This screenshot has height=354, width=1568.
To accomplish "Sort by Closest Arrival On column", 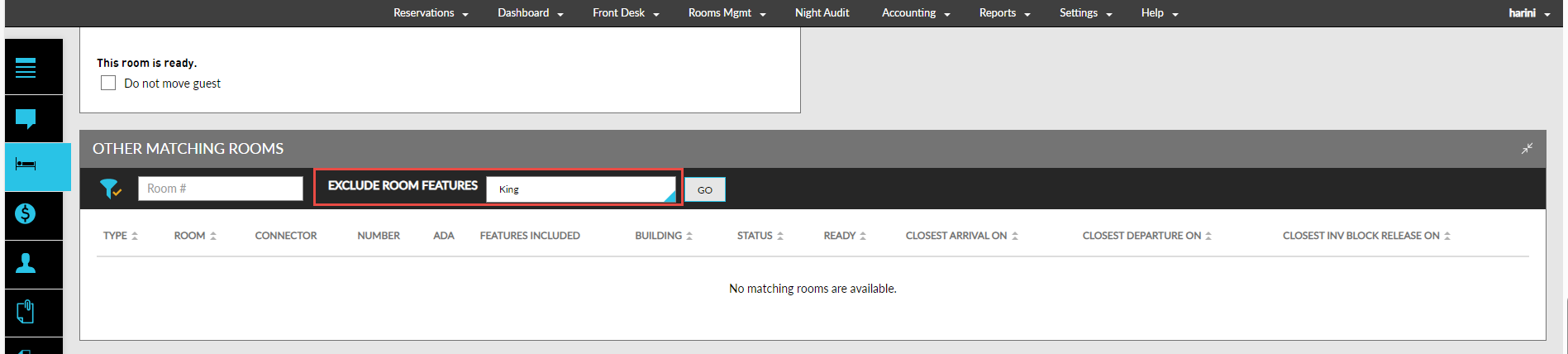I will click(962, 236).
